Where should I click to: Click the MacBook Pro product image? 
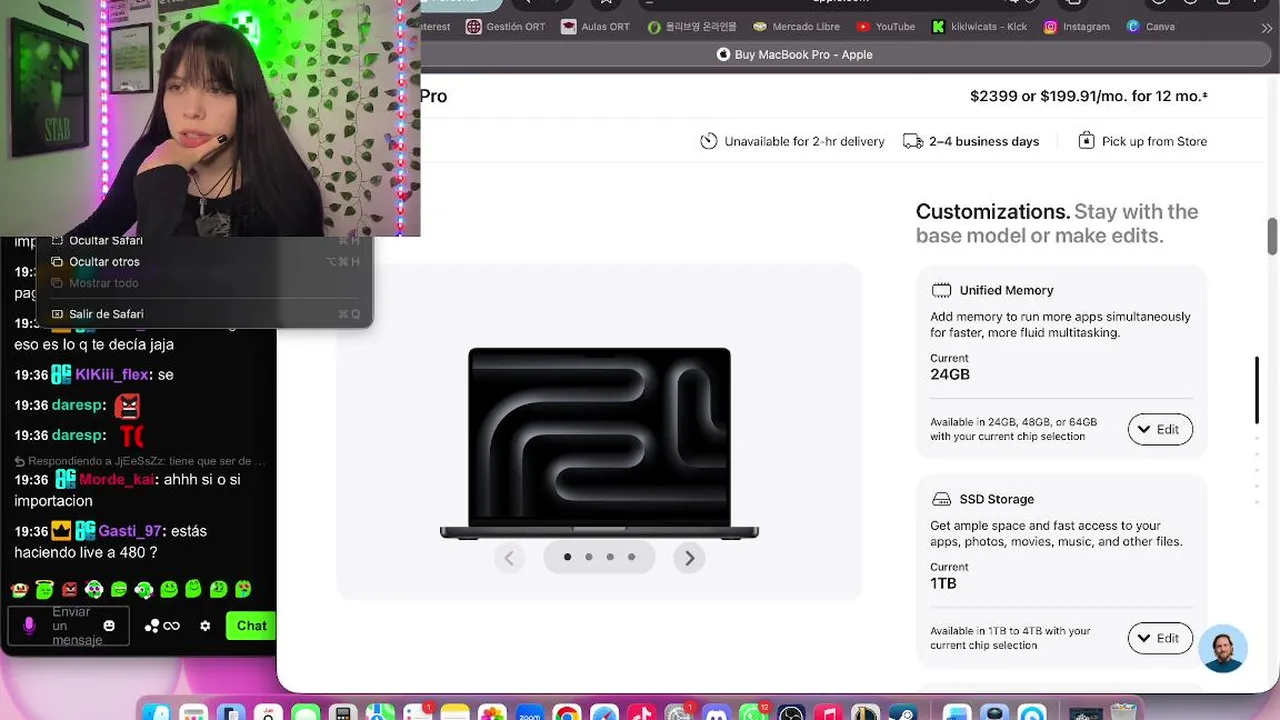pos(599,443)
